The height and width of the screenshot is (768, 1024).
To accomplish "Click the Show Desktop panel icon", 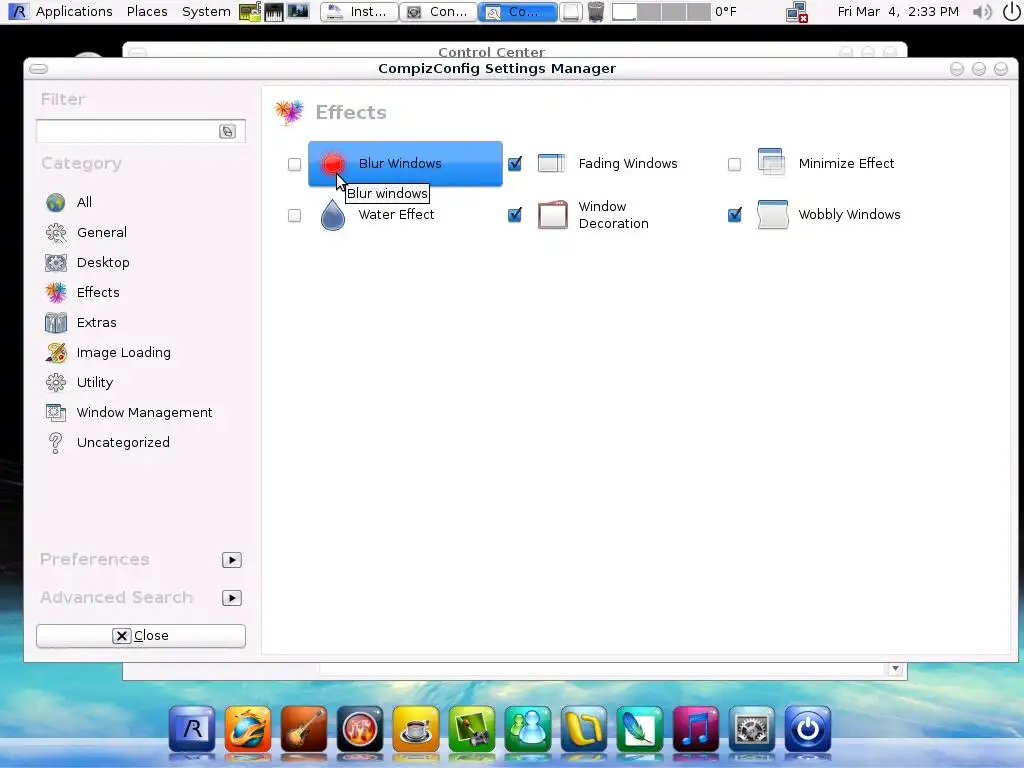I will pyautogui.click(x=571, y=12).
